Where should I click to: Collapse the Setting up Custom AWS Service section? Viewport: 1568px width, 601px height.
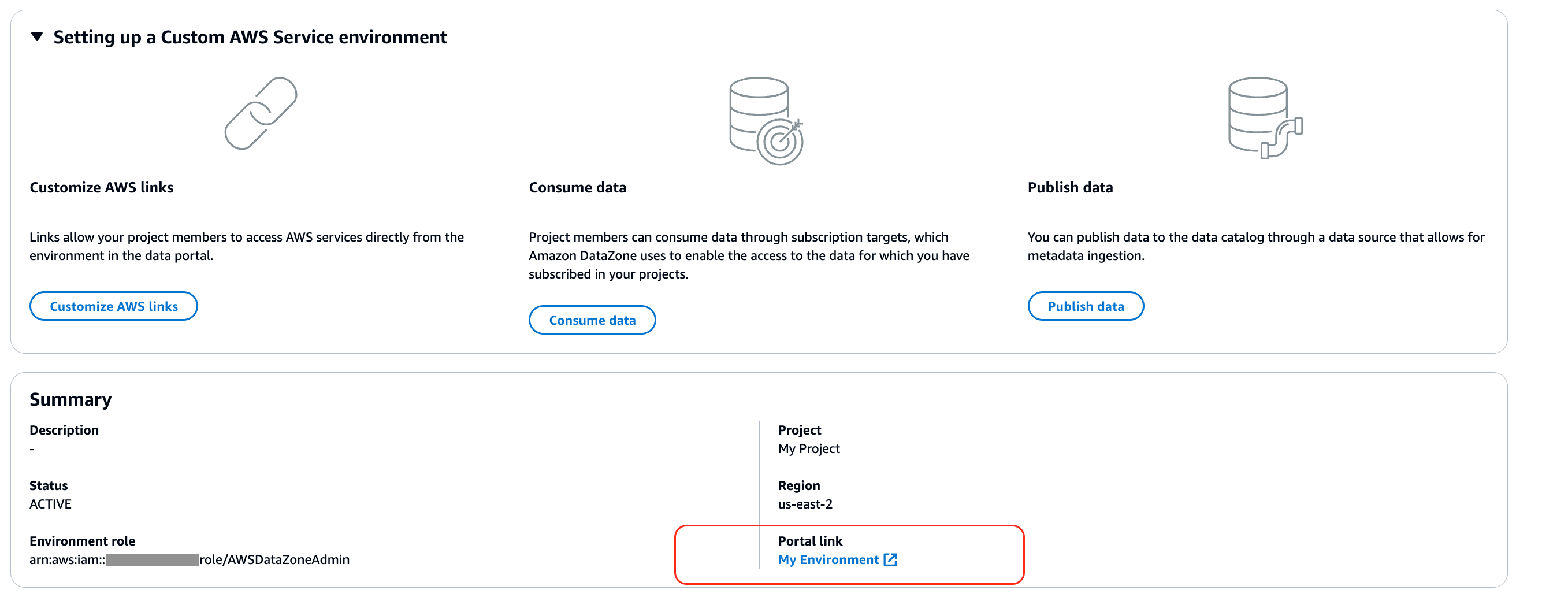pos(37,37)
